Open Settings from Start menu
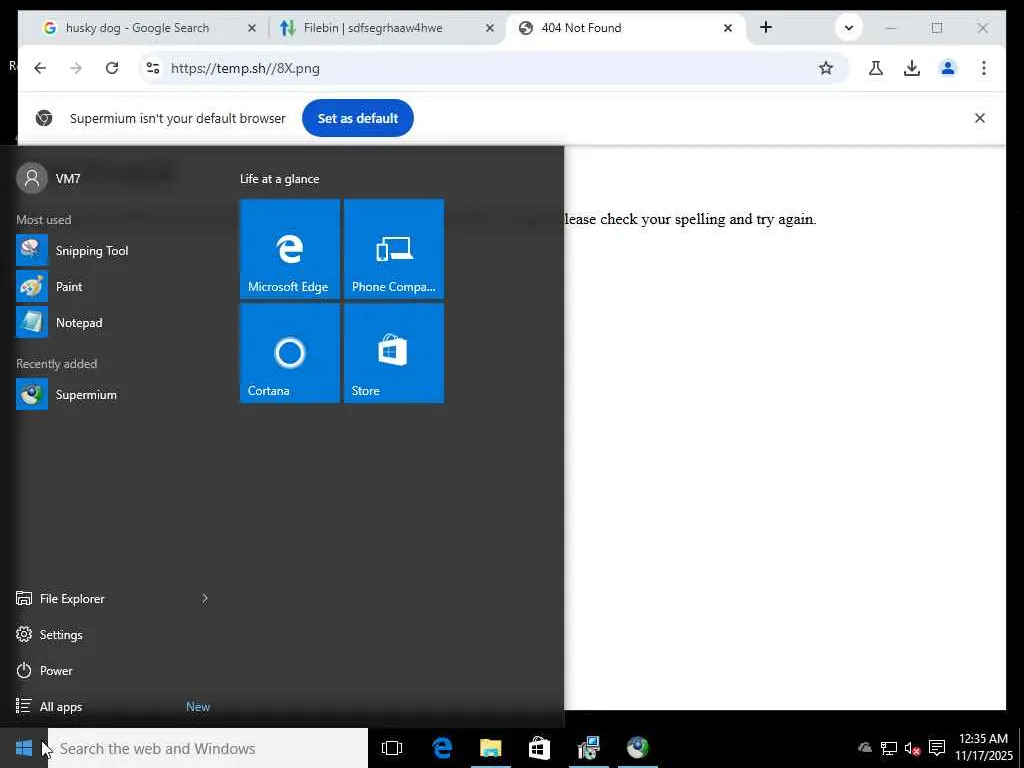Image resolution: width=1024 pixels, height=768 pixels. point(50,635)
